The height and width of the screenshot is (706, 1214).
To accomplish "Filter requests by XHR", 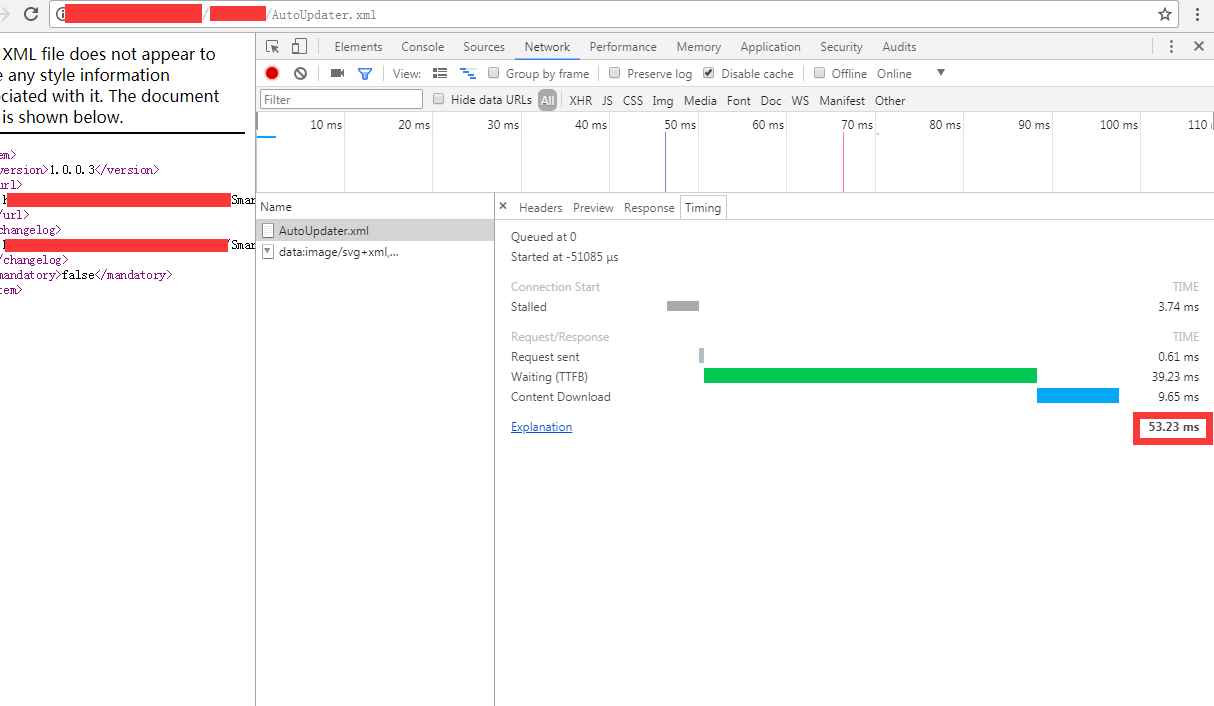I will point(580,100).
